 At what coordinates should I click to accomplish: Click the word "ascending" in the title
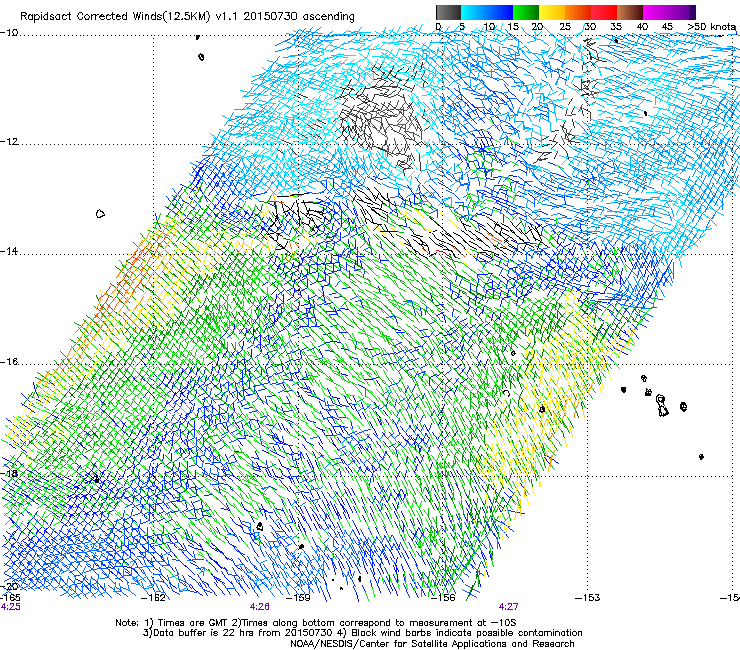coord(328,17)
